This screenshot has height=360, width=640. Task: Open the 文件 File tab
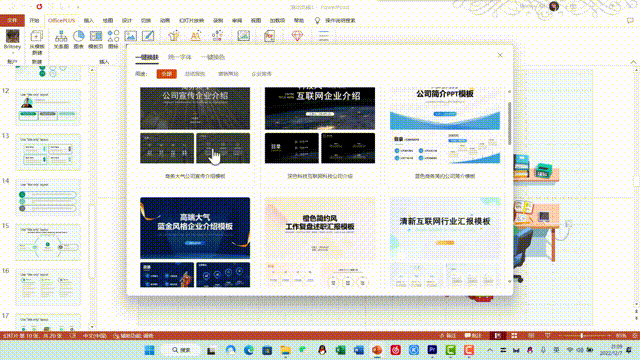pyautogui.click(x=12, y=20)
